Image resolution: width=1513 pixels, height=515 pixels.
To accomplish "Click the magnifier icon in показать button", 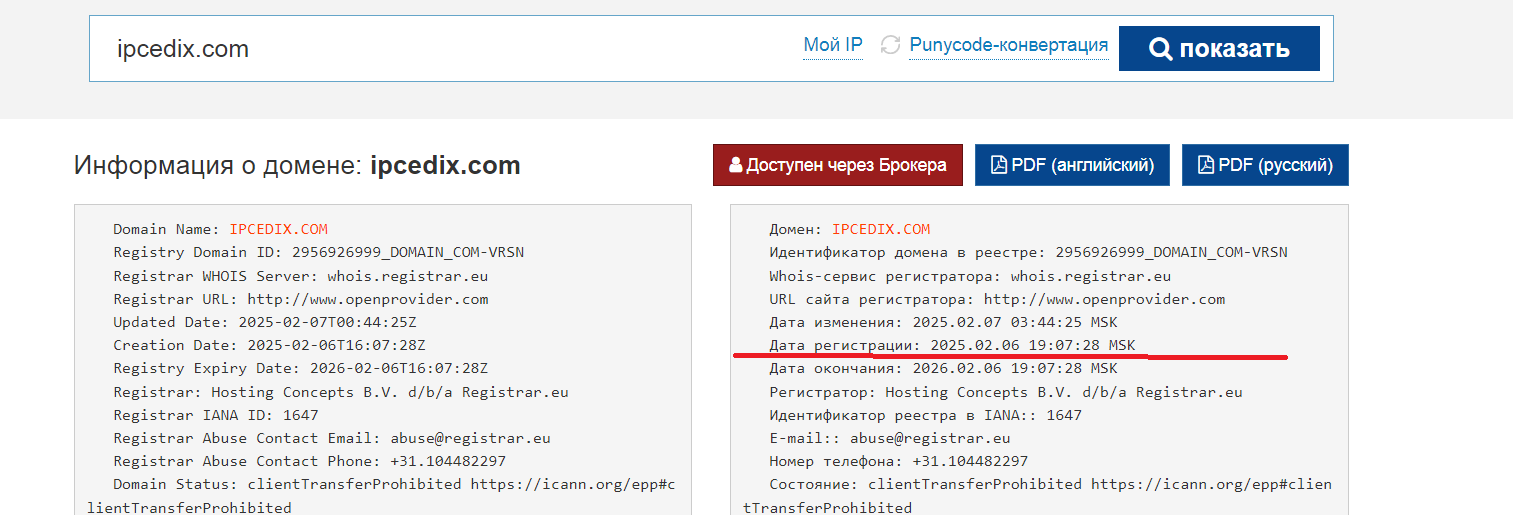I will coord(1160,49).
